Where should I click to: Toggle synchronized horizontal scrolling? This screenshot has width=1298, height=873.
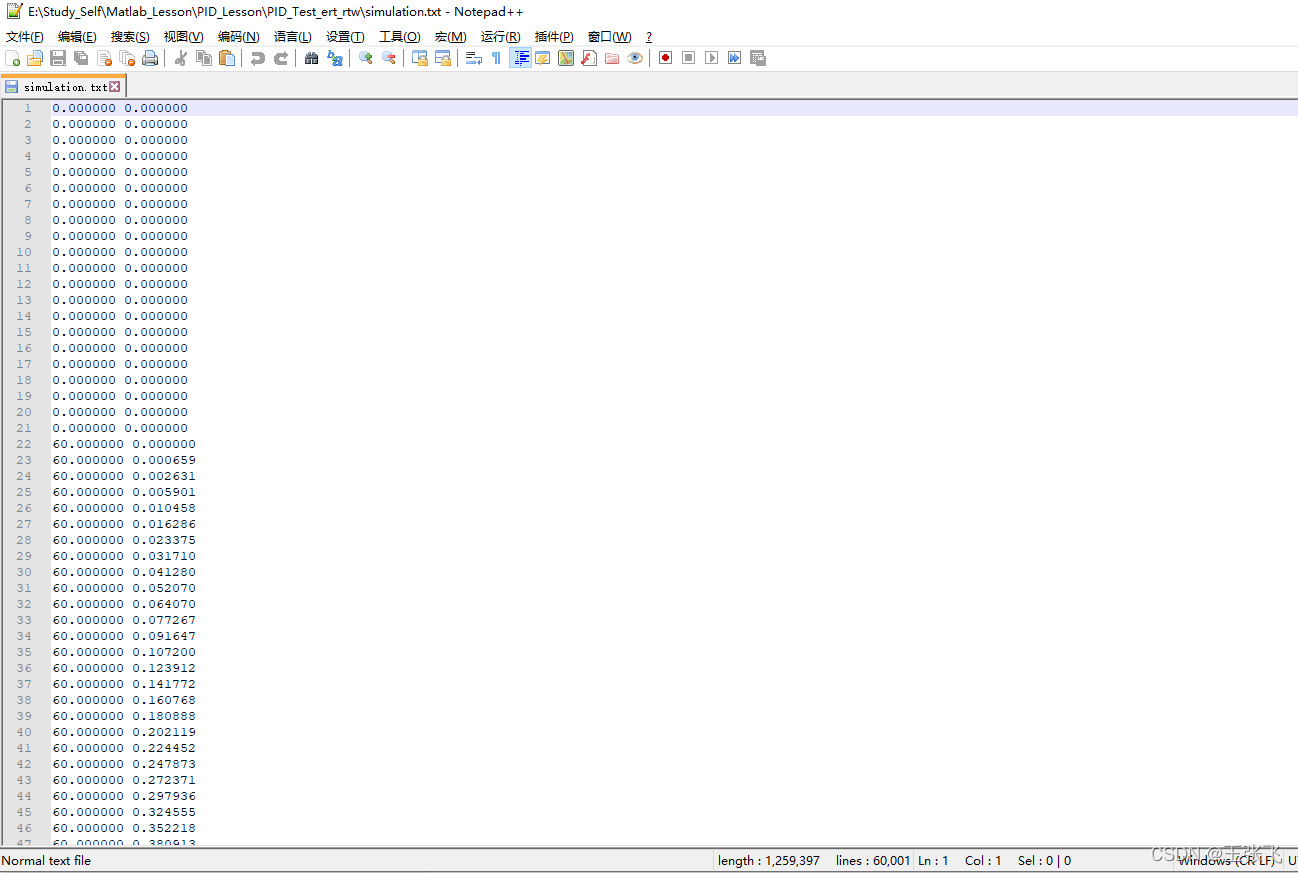click(x=443, y=58)
